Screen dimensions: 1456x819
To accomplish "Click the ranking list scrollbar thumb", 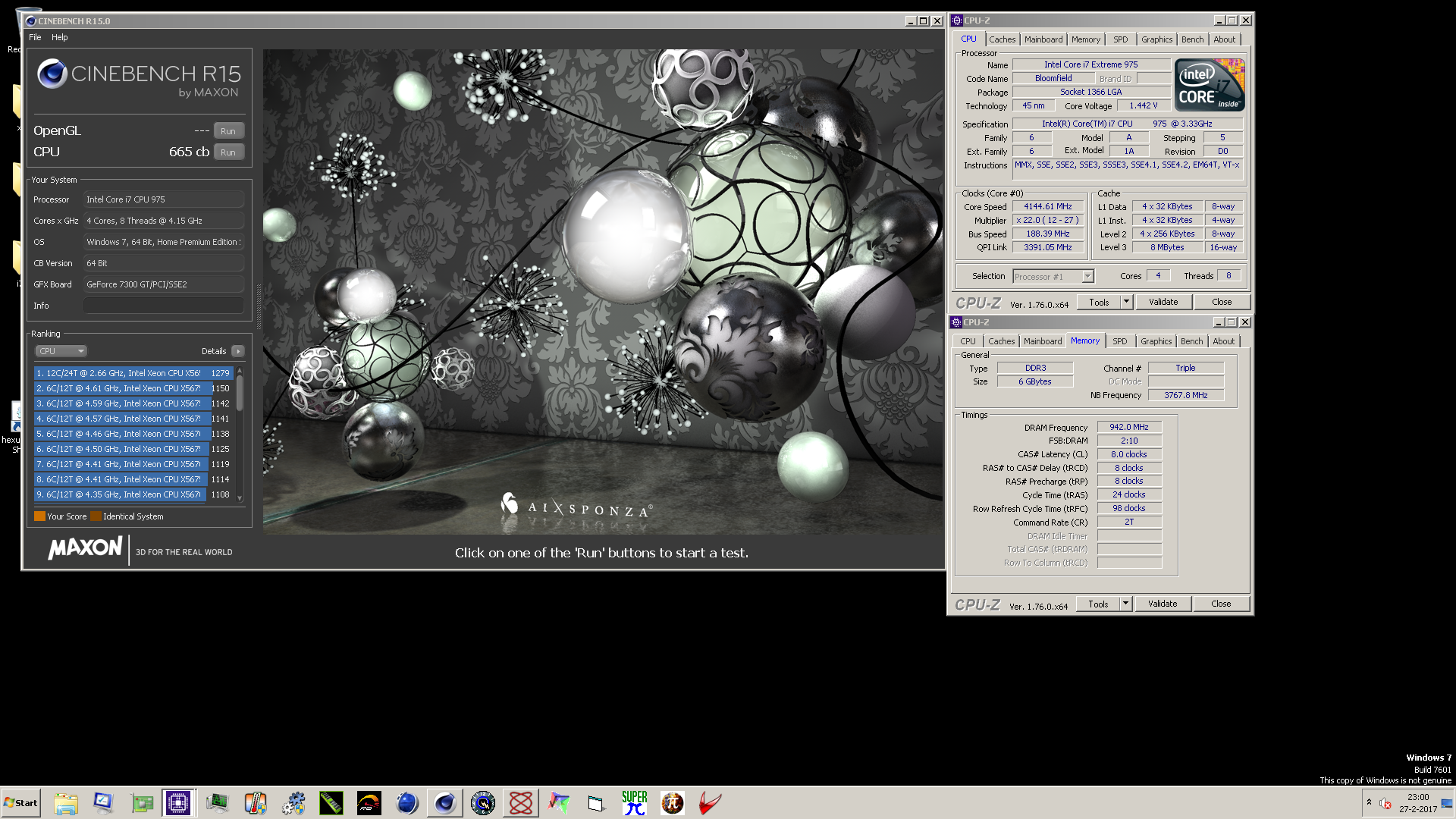I will (240, 394).
